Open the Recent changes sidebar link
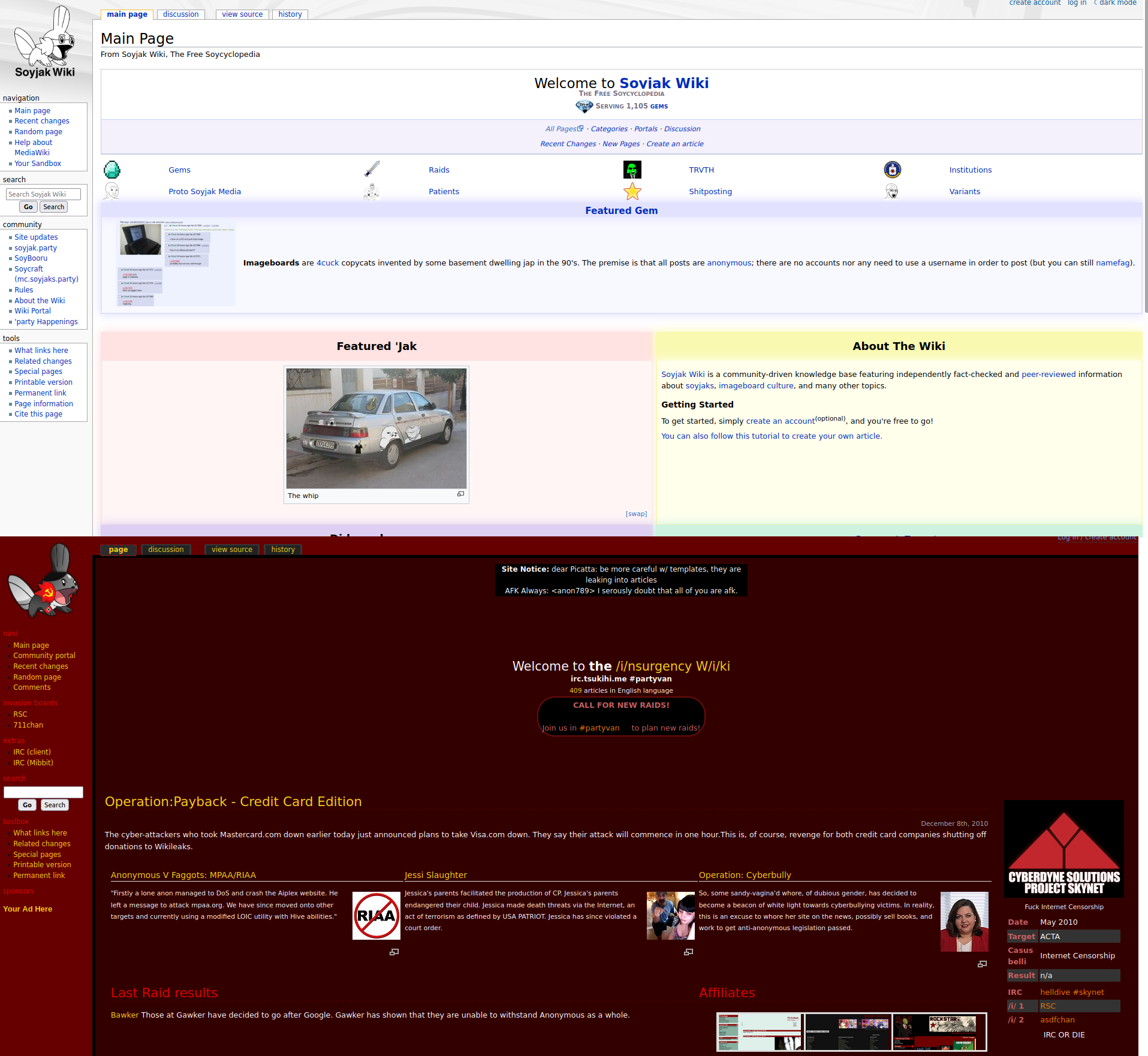The height and width of the screenshot is (1056, 1148). click(42, 121)
